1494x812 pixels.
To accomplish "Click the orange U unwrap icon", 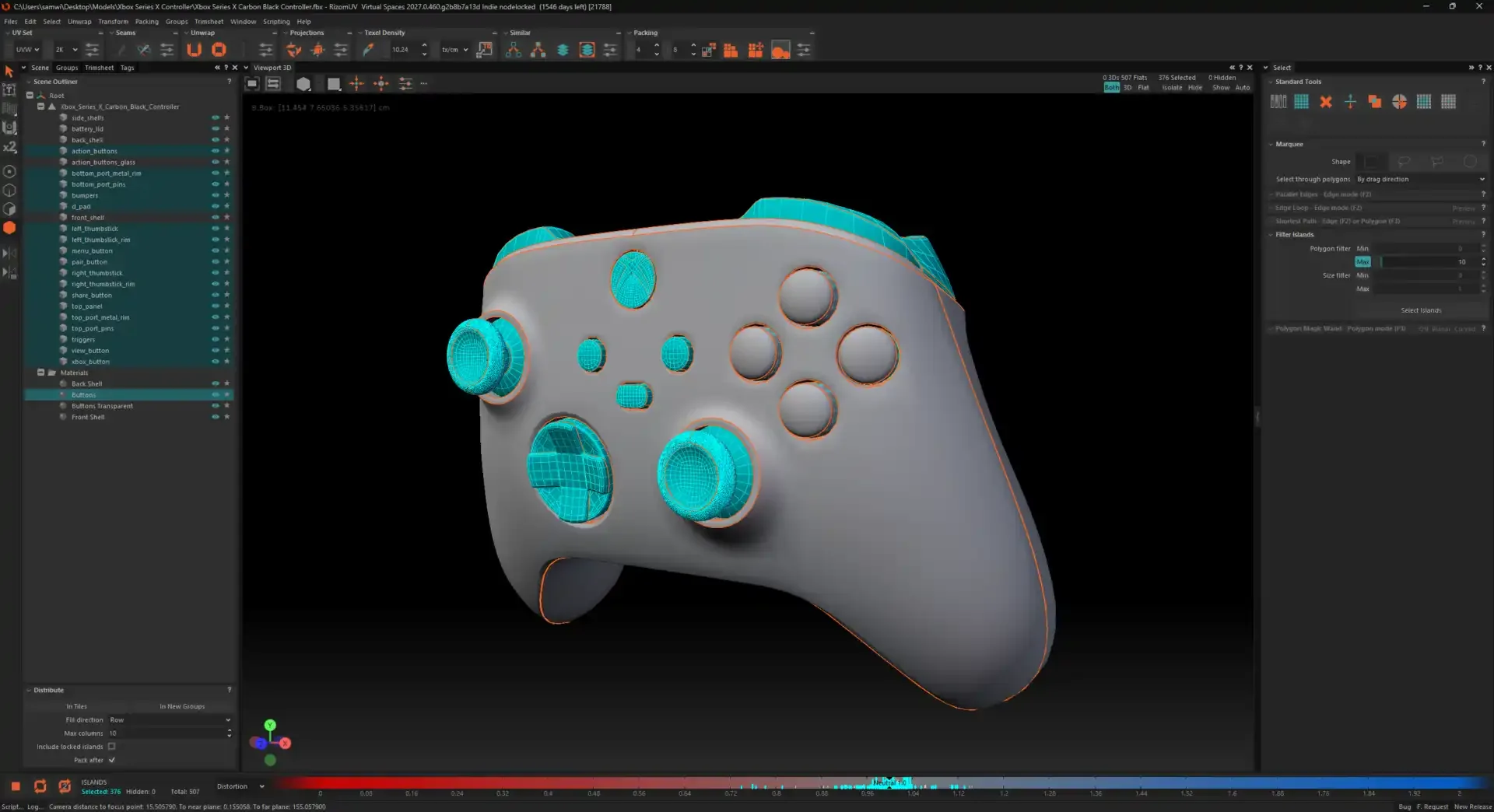I will 194,50.
